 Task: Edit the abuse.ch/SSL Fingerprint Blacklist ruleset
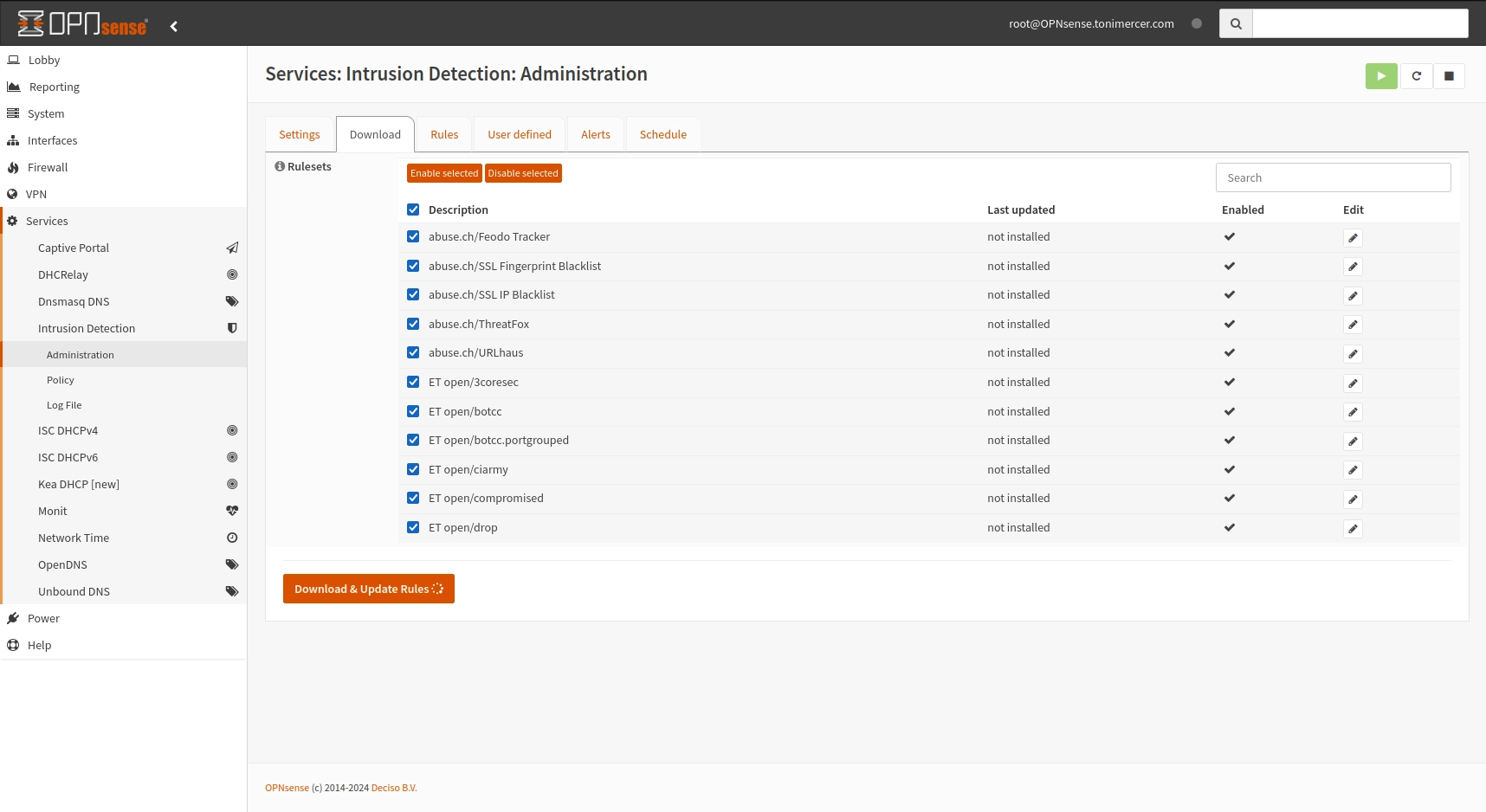pyautogui.click(x=1353, y=267)
